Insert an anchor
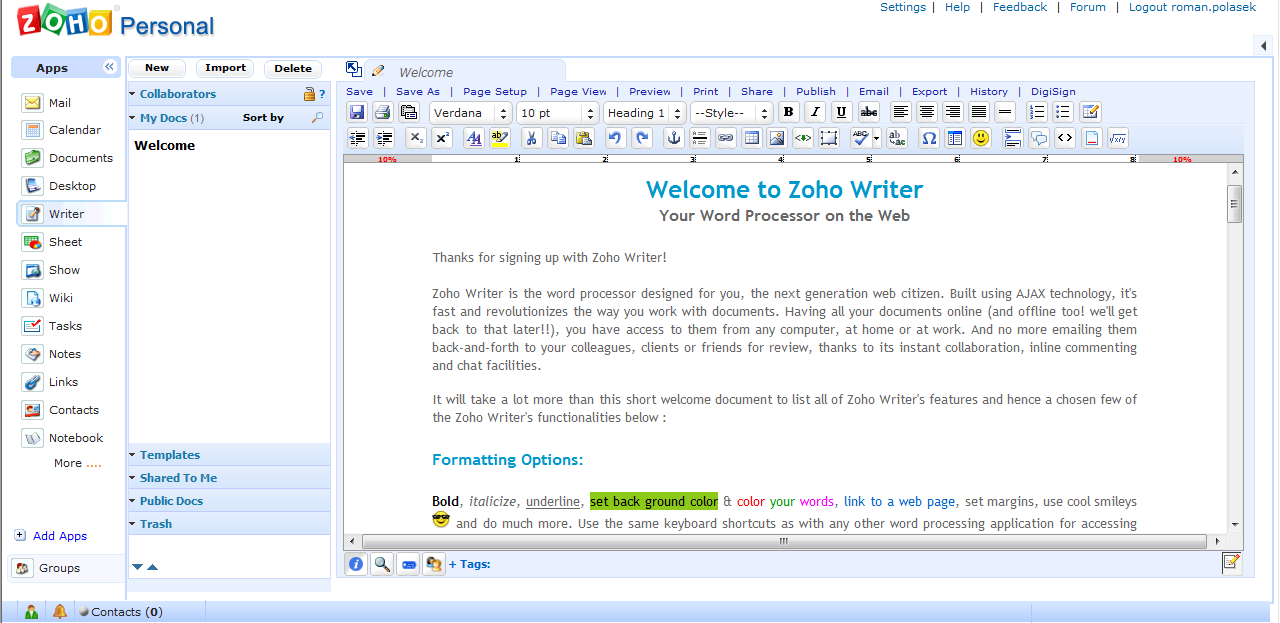The height and width of the screenshot is (623, 1280). point(674,138)
